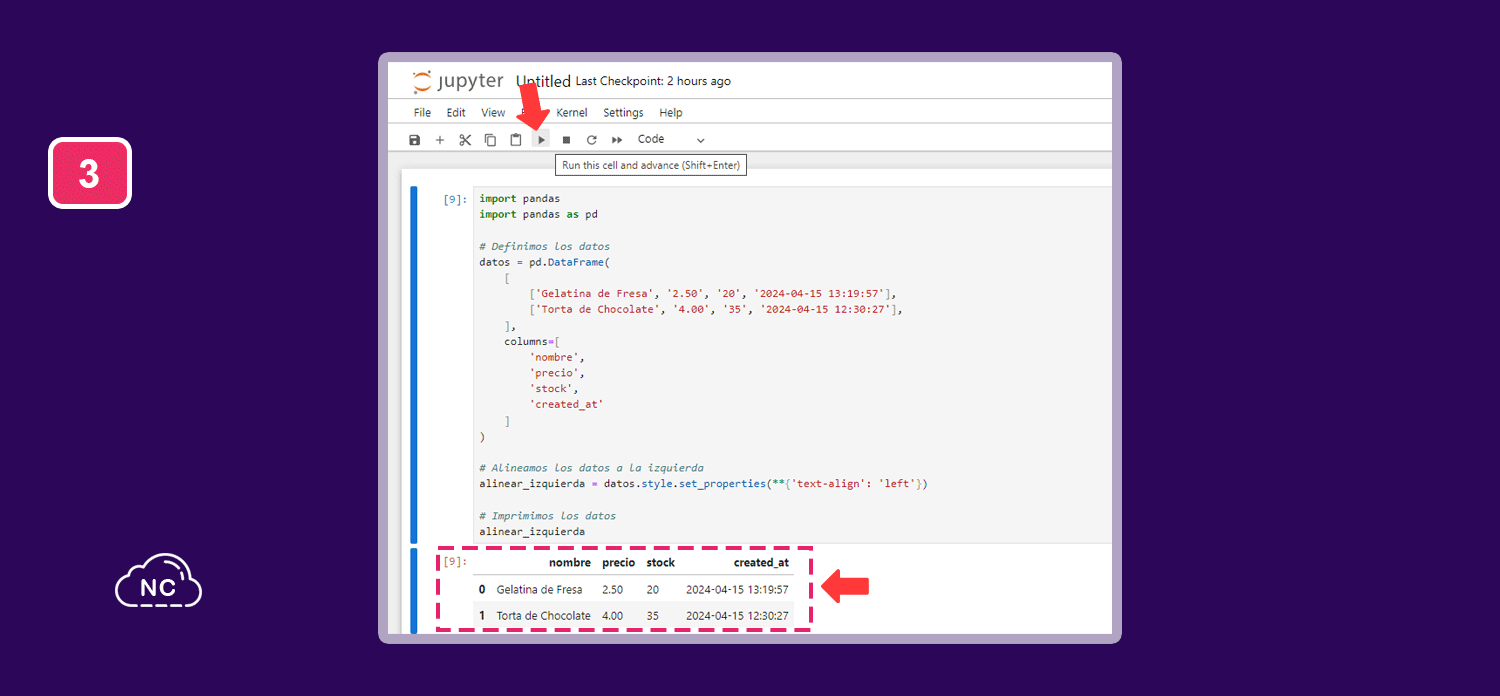Click the output prompt [9]: beside the table
The width and height of the screenshot is (1500, 696).
455,562
